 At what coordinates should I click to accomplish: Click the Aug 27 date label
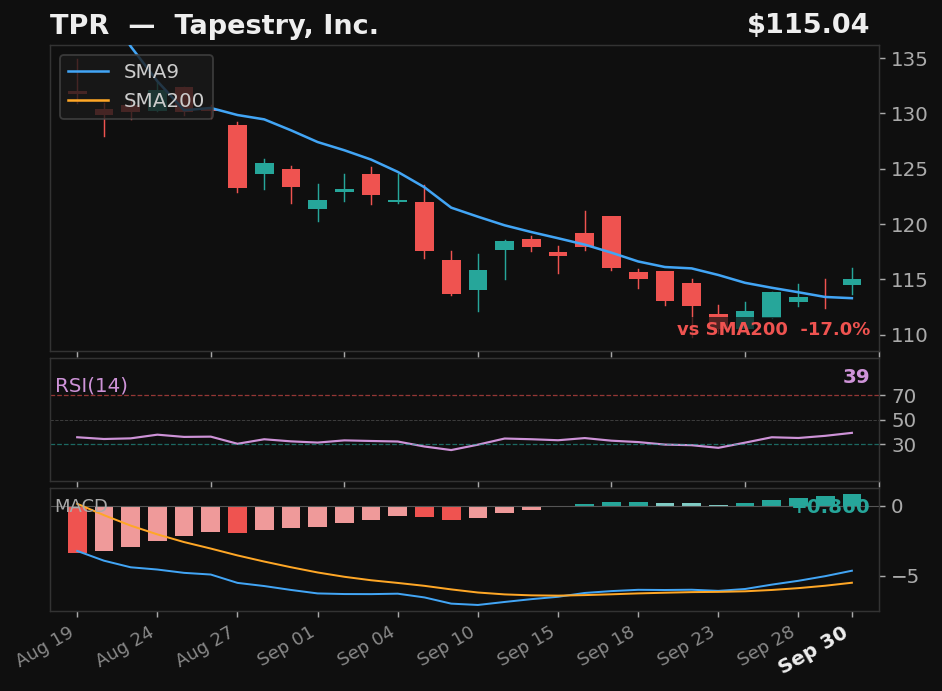(x=205, y=646)
